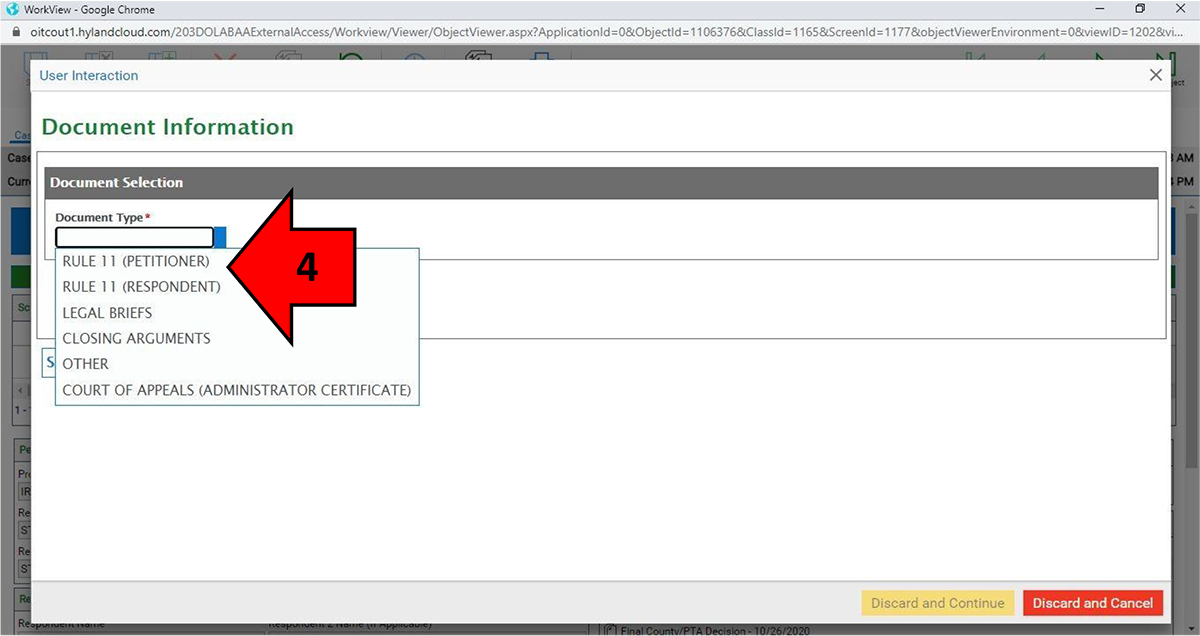1200x636 pixels.
Task: Choose RULE 11 (RESPONDENT) document type
Action: [x=141, y=287]
